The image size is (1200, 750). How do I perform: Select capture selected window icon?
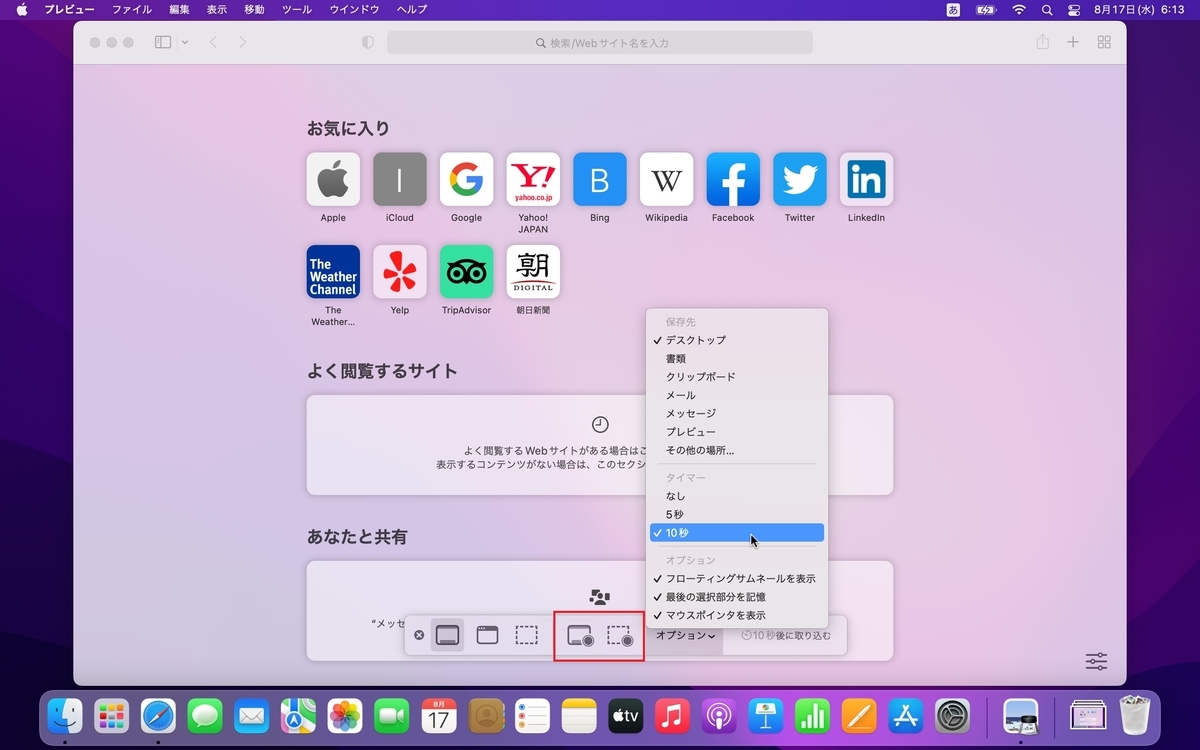(x=487, y=635)
